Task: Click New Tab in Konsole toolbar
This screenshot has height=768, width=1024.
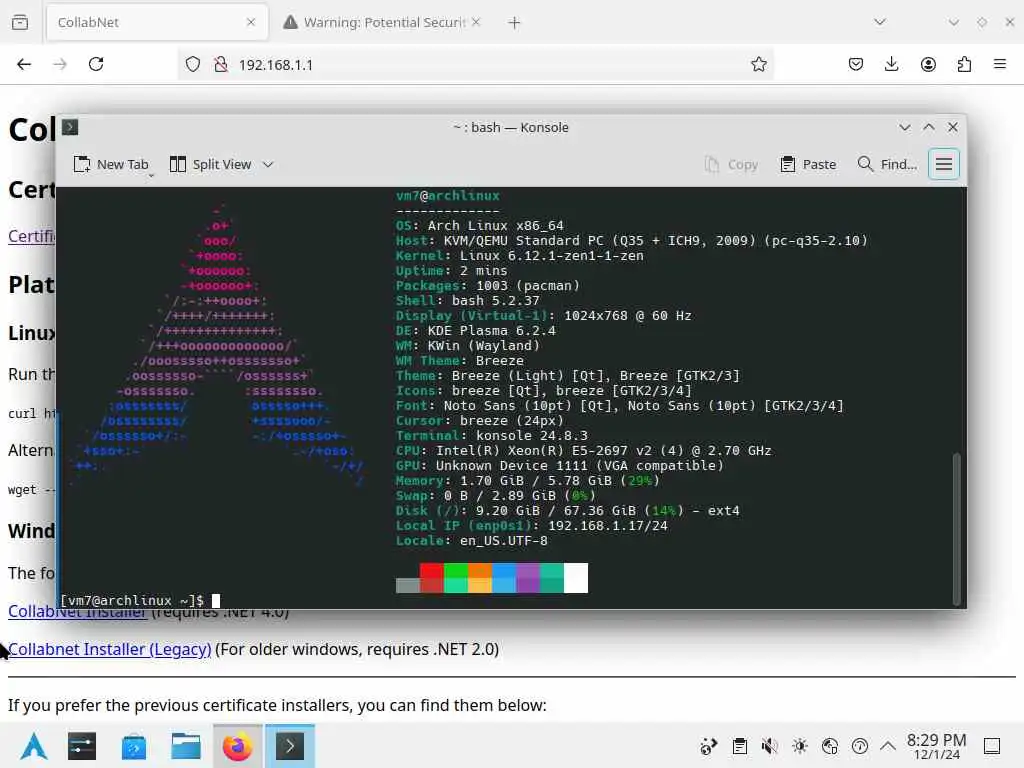Action: click(111, 165)
